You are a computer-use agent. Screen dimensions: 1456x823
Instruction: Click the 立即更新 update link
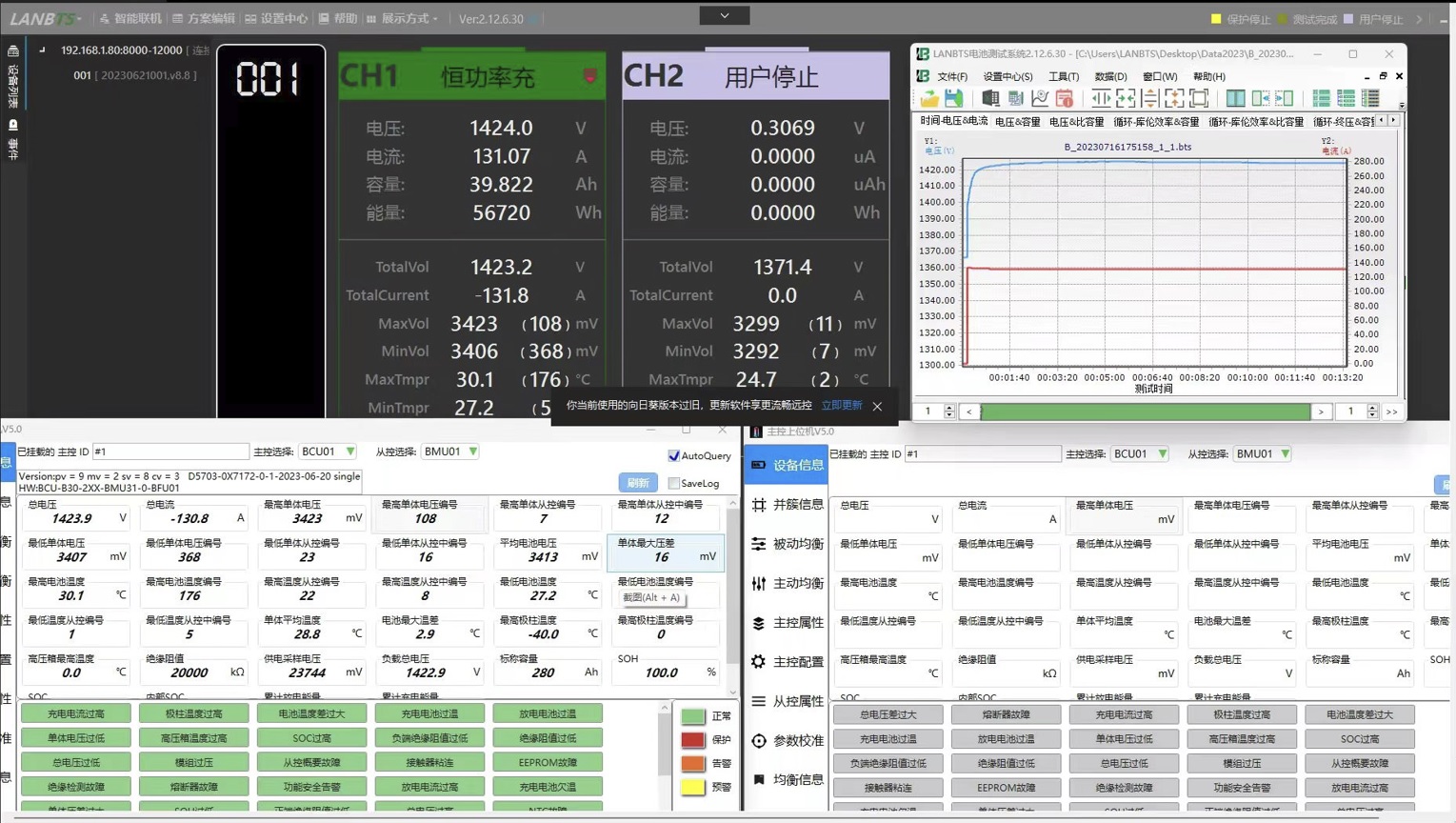(x=842, y=406)
